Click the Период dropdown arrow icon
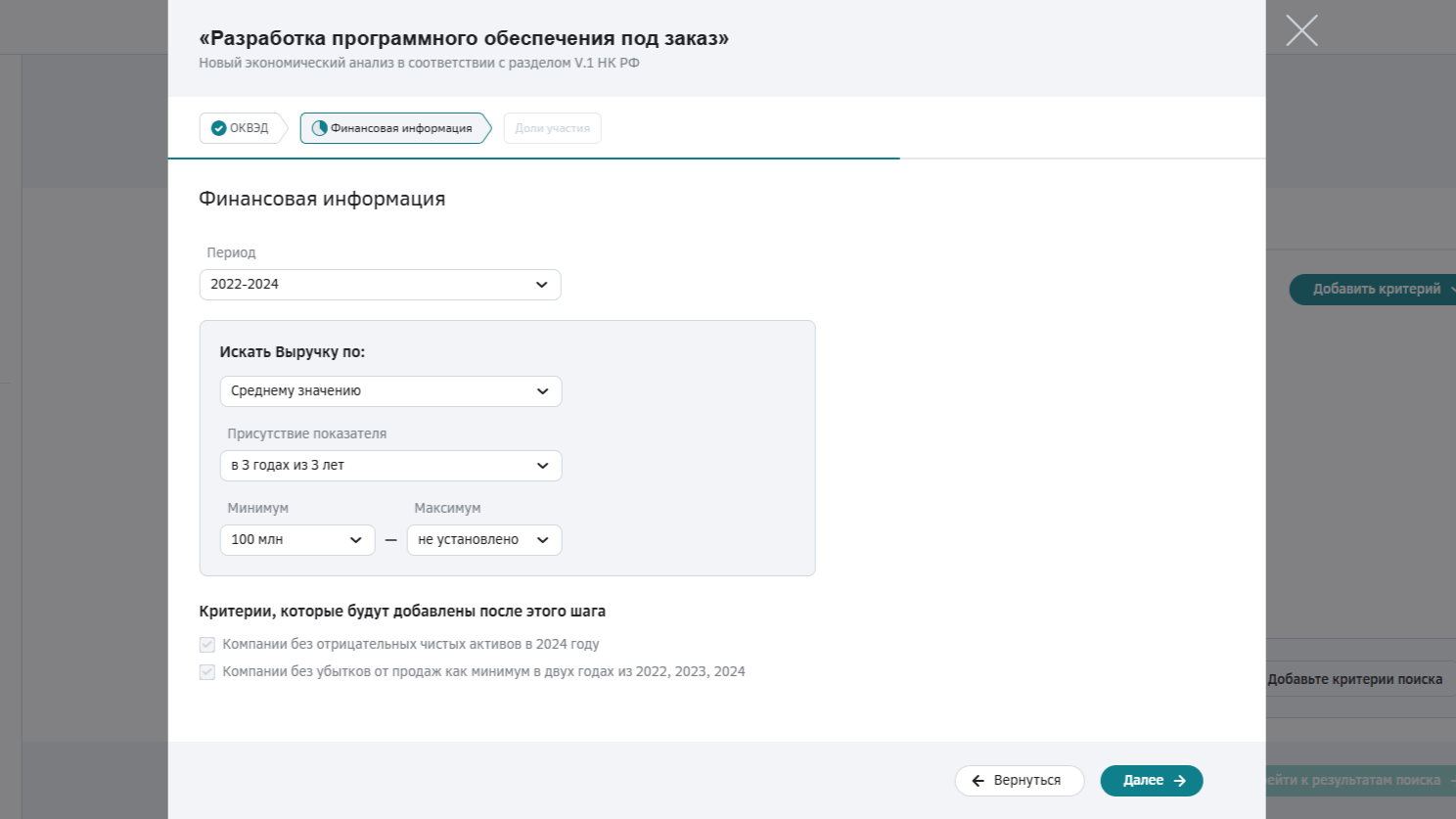The image size is (1456, 819). (x=541, y=285)
